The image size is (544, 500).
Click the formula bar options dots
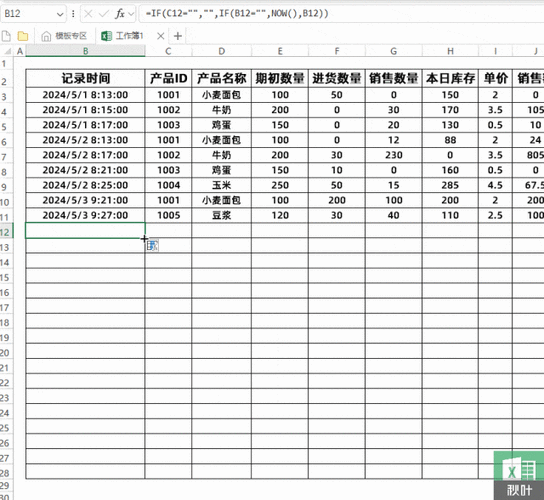tap(73, 14)
